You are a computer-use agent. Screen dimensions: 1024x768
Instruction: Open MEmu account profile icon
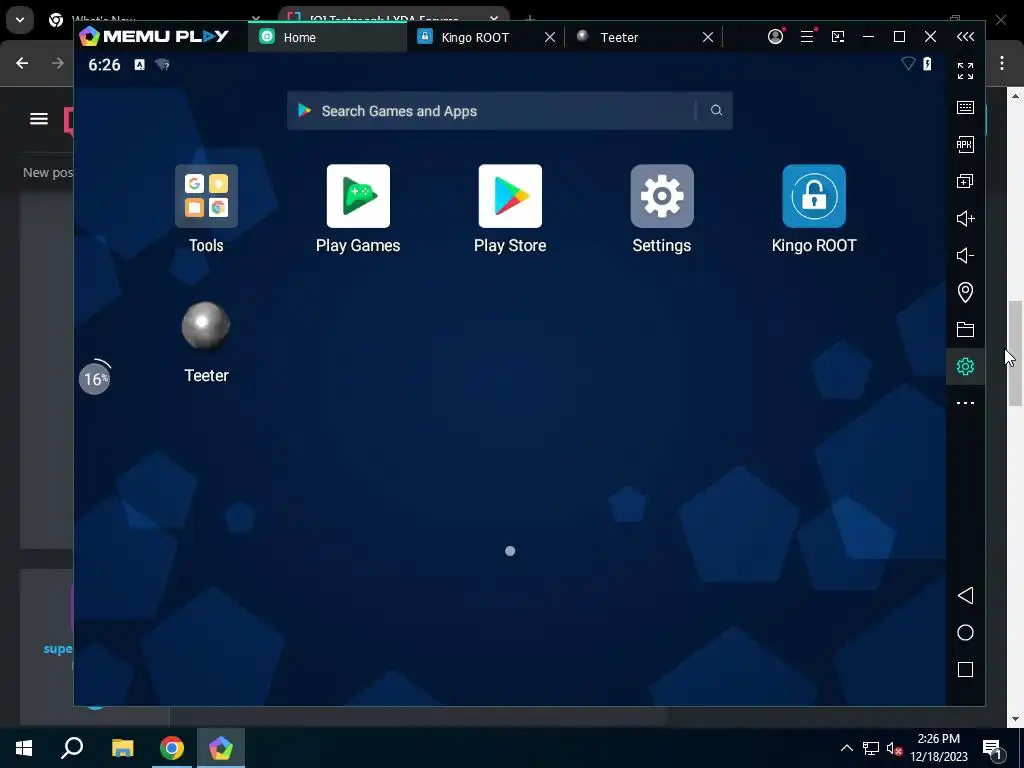click(x=775, y=37)
